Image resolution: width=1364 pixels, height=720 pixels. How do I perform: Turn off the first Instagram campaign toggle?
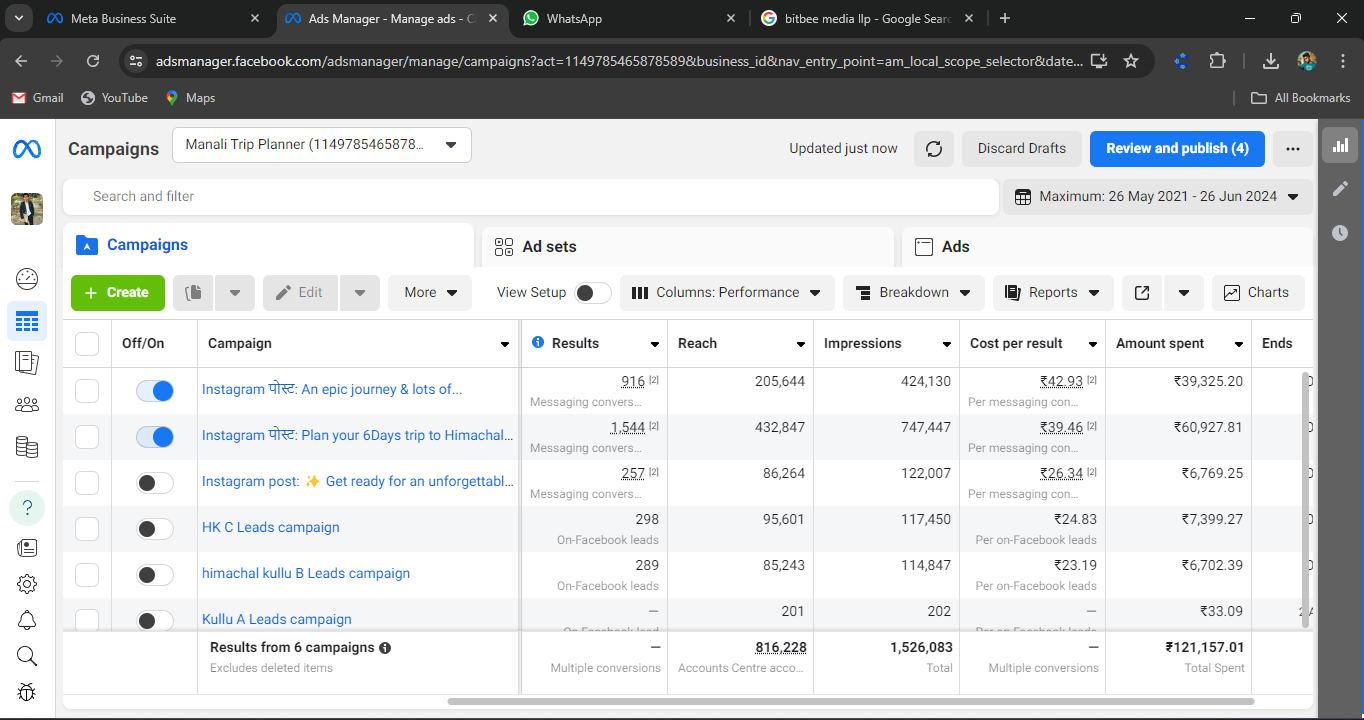[155, 391]
